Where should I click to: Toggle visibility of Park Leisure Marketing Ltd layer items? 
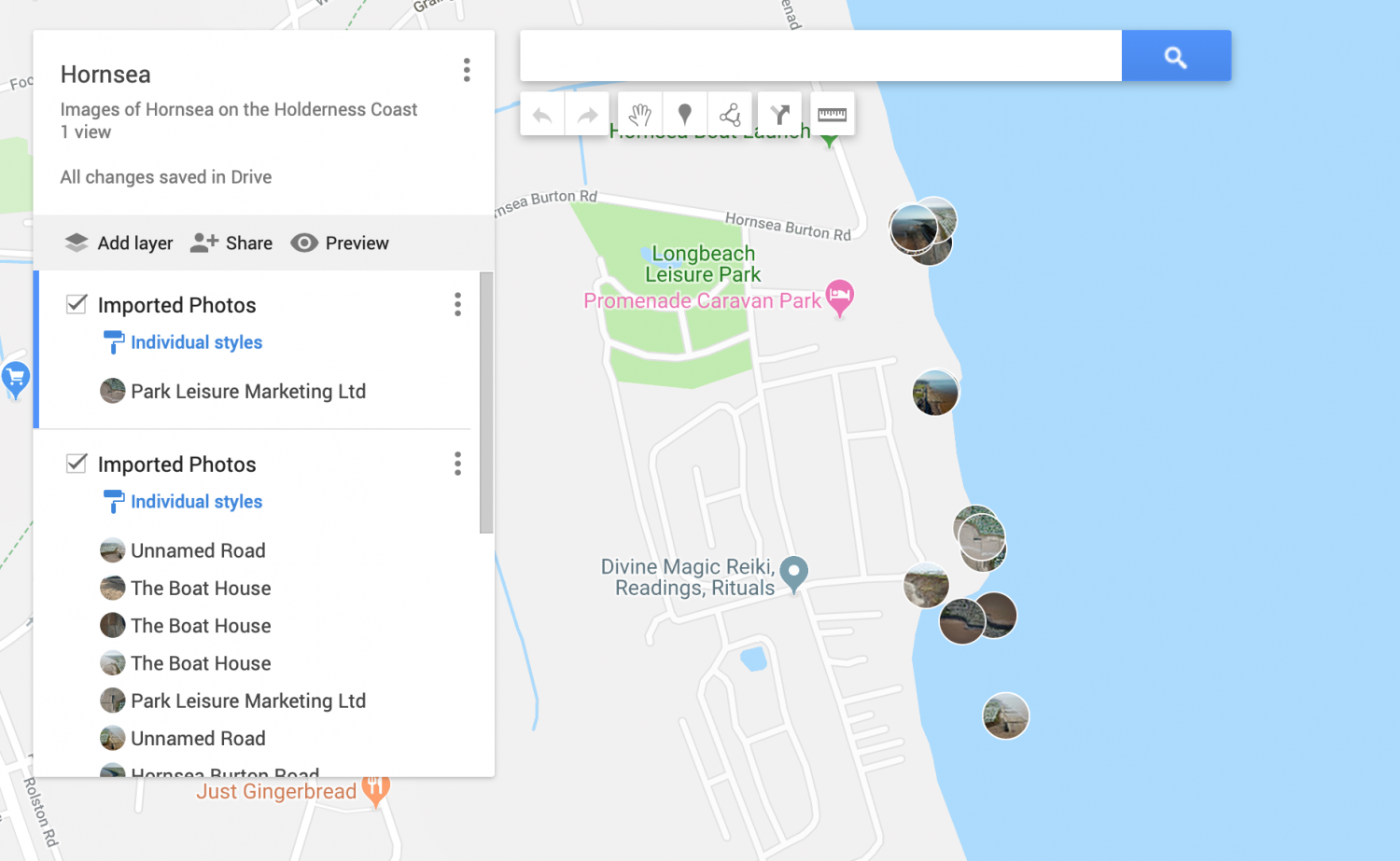point(248,391)
